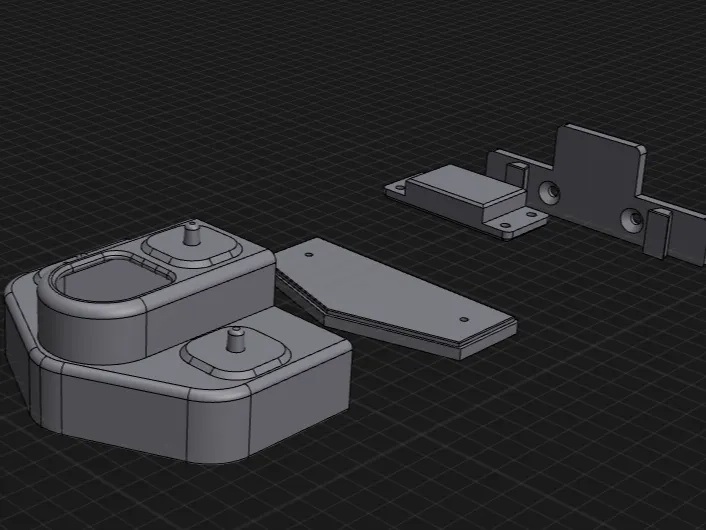Click the countersunk hole nearest the small box
This screenshot has width=706, height=530.
550,191
